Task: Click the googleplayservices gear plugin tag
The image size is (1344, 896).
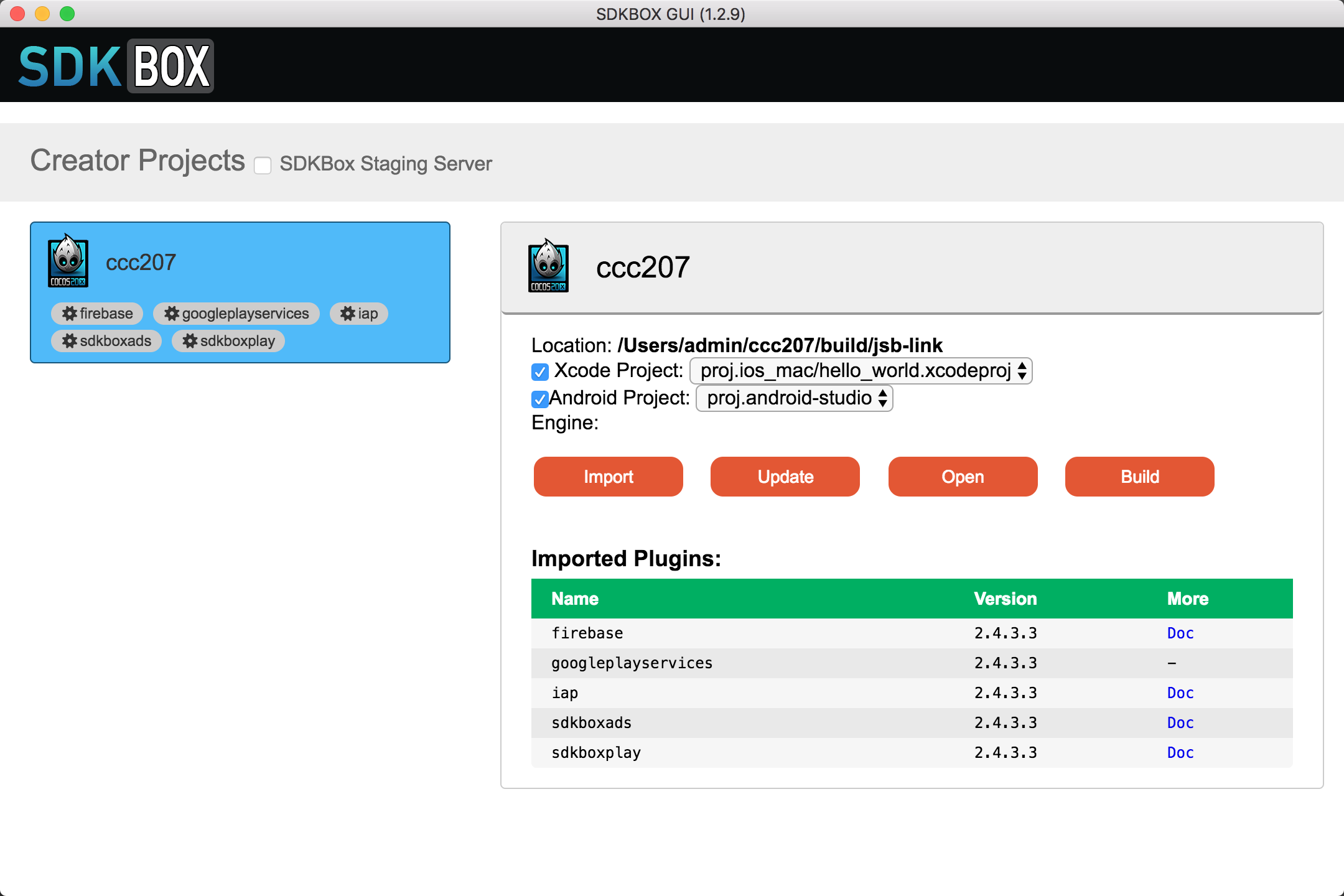Action: click(x=236, y=314)
